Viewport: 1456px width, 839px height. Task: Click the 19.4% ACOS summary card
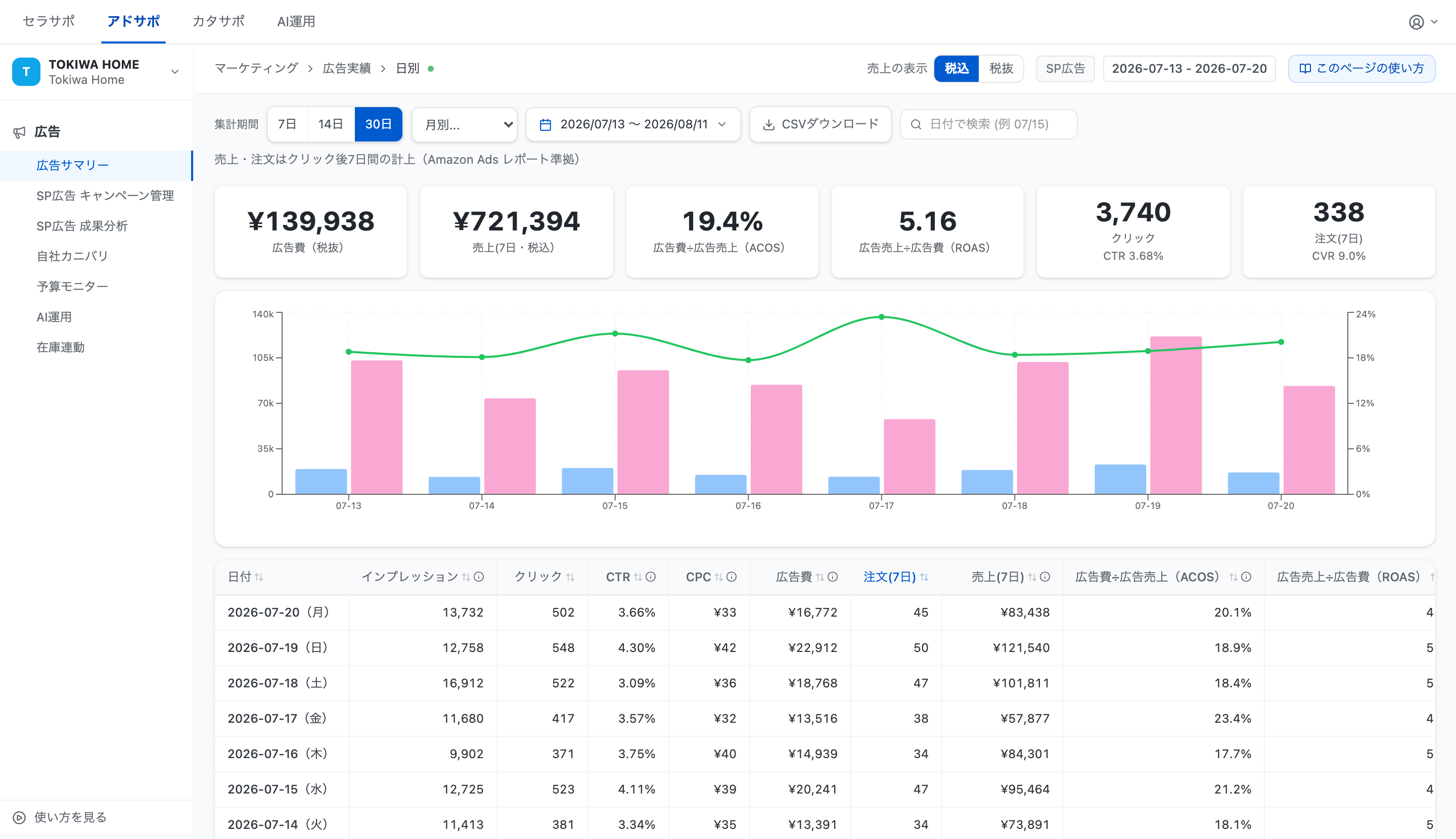tap(721, 231)
